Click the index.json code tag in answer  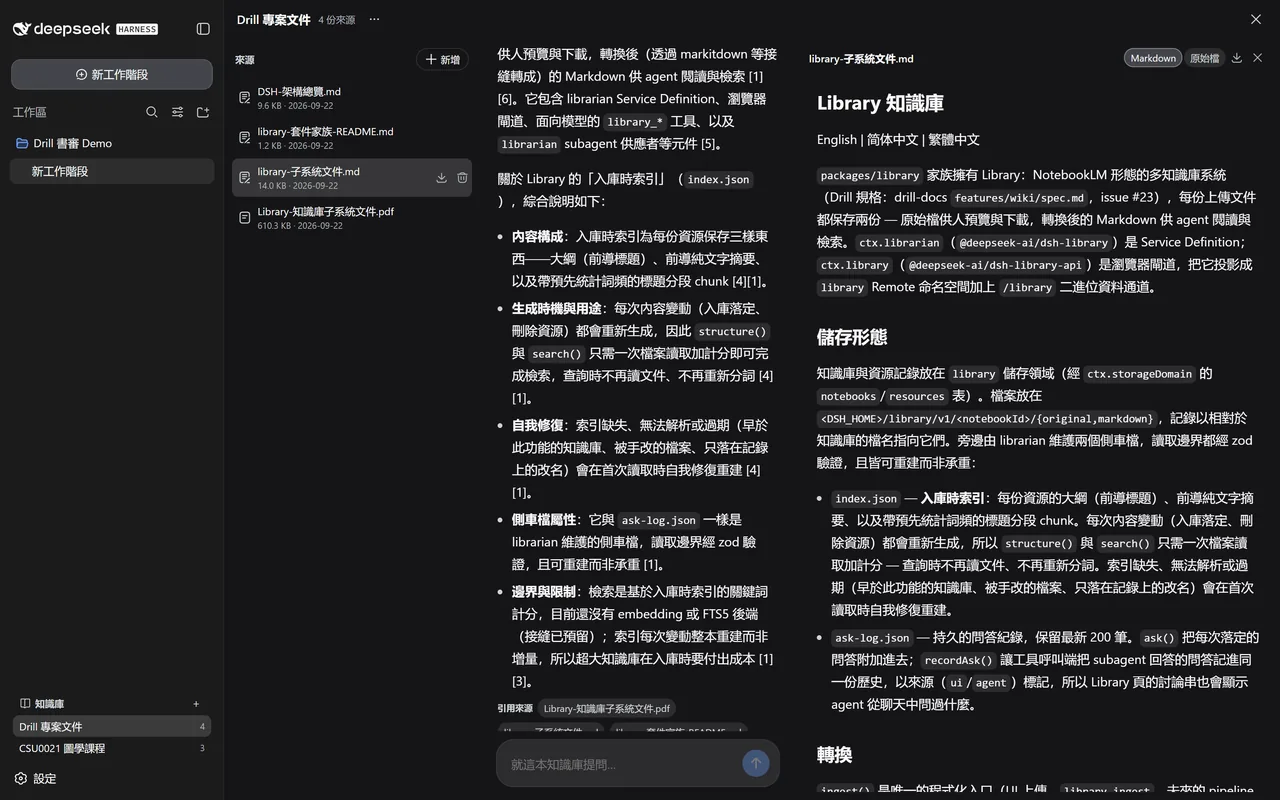pyautogui.click(x=719, y=179)
